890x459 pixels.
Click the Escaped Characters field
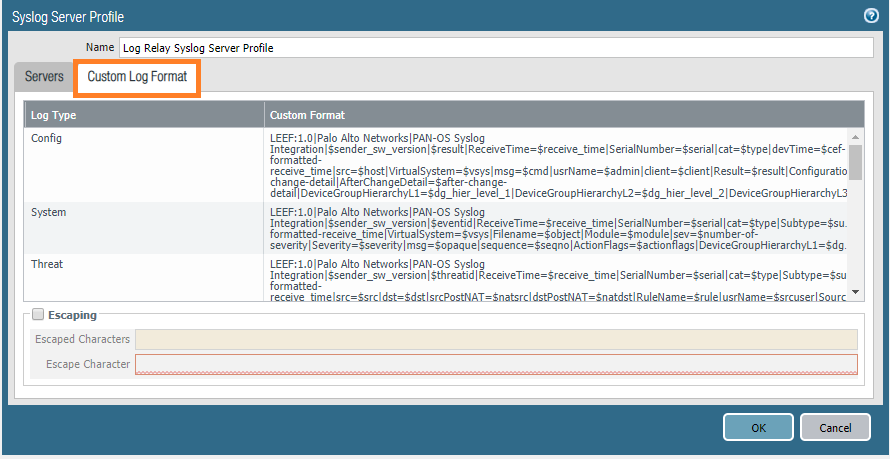496,339
